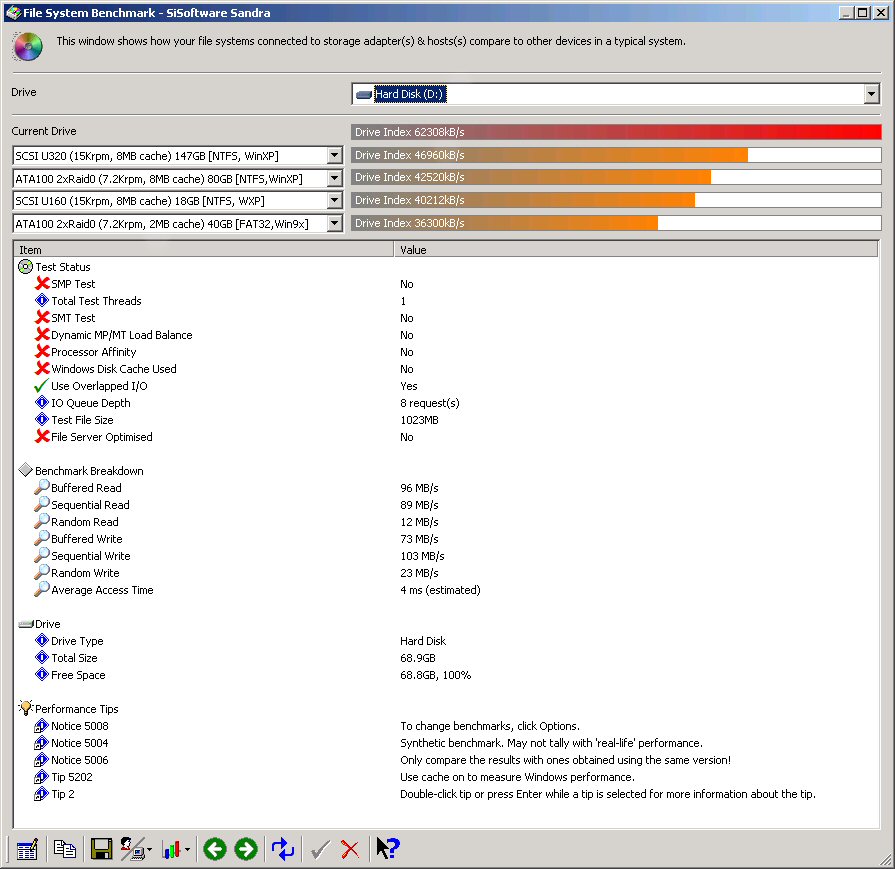Select the Total Test Threads info icon

pos(42,300)
